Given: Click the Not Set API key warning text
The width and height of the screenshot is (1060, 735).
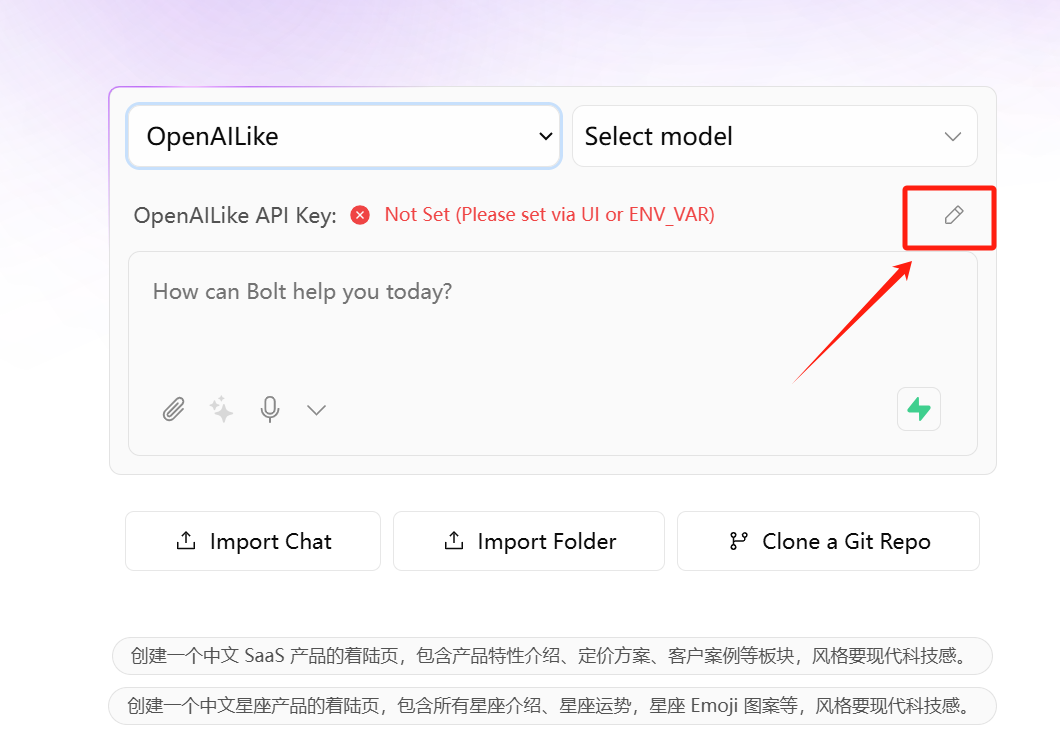Looking at the screenshot, I should [550, 214].
